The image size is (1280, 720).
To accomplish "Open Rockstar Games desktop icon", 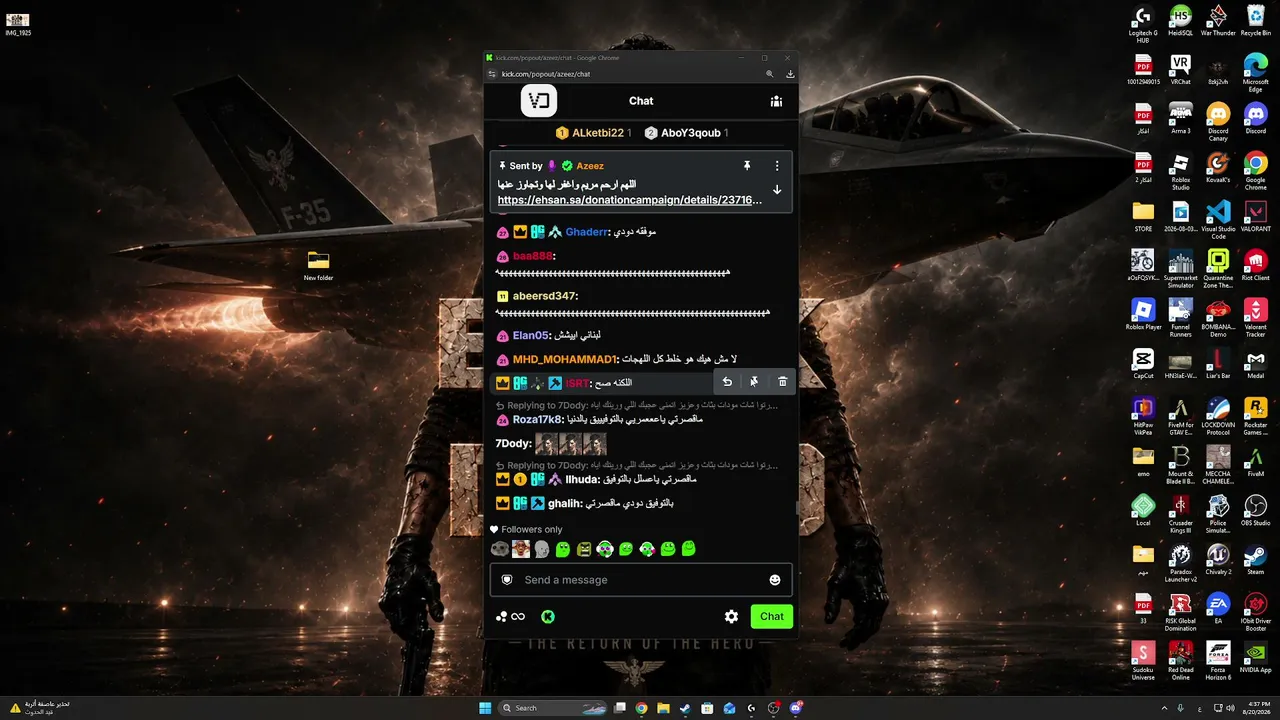I will (1256, 415).
